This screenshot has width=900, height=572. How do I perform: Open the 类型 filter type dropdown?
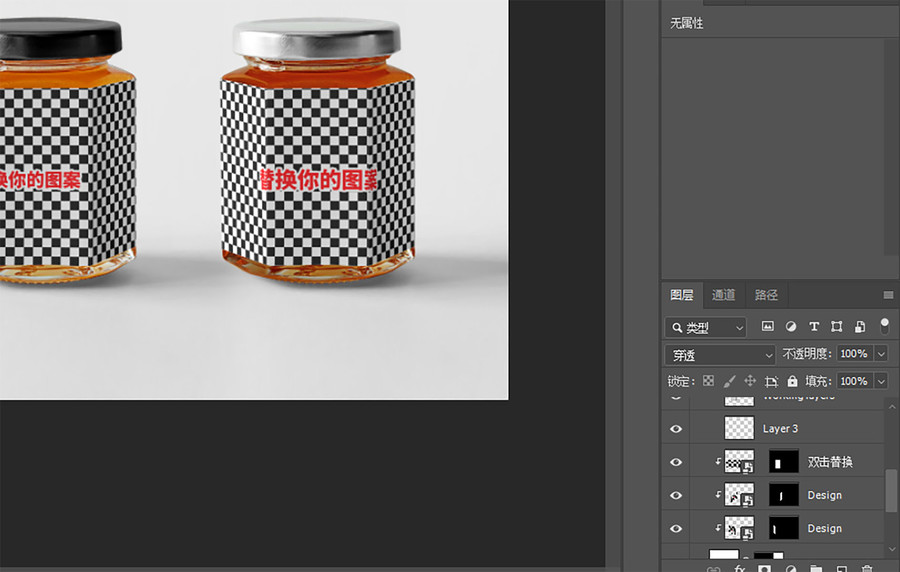[x=706, y=328]
